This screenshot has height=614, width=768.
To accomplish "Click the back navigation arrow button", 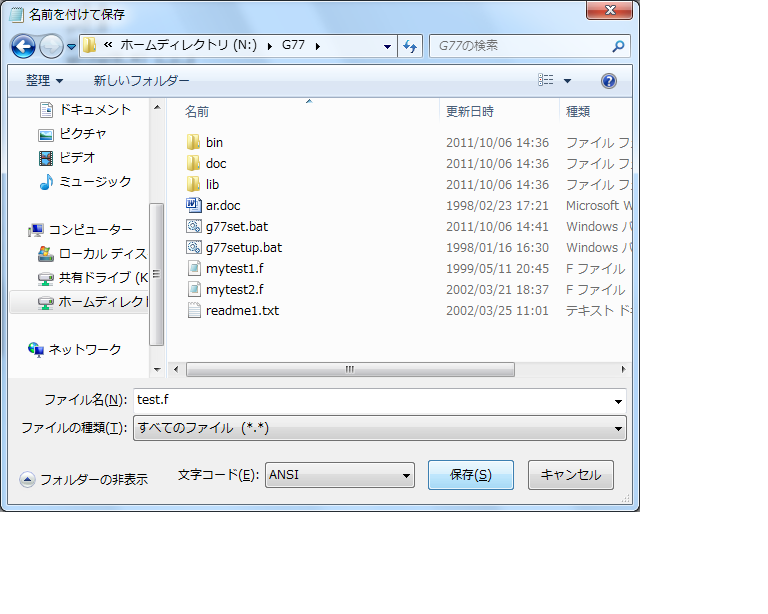I will 24,46.
